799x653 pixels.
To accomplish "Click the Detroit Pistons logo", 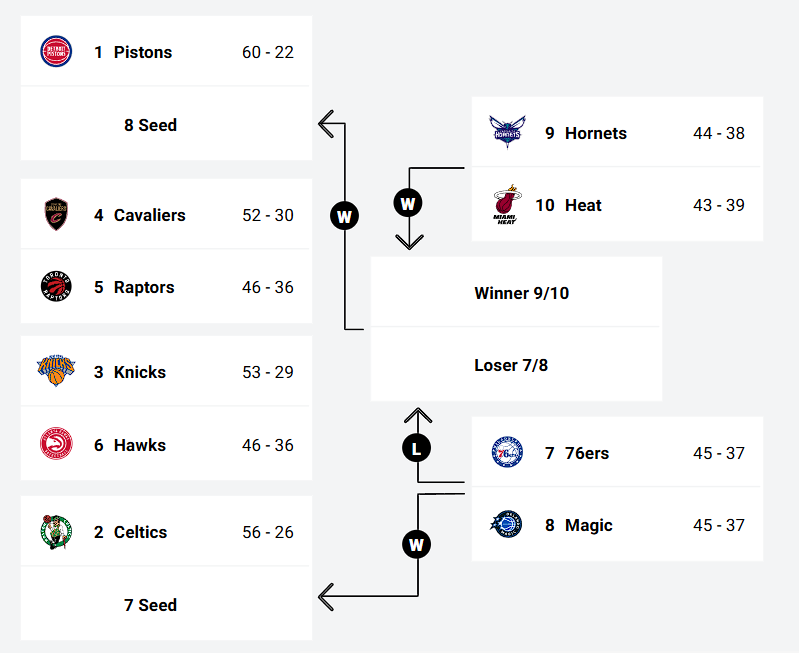I will [x=56, y=51].
